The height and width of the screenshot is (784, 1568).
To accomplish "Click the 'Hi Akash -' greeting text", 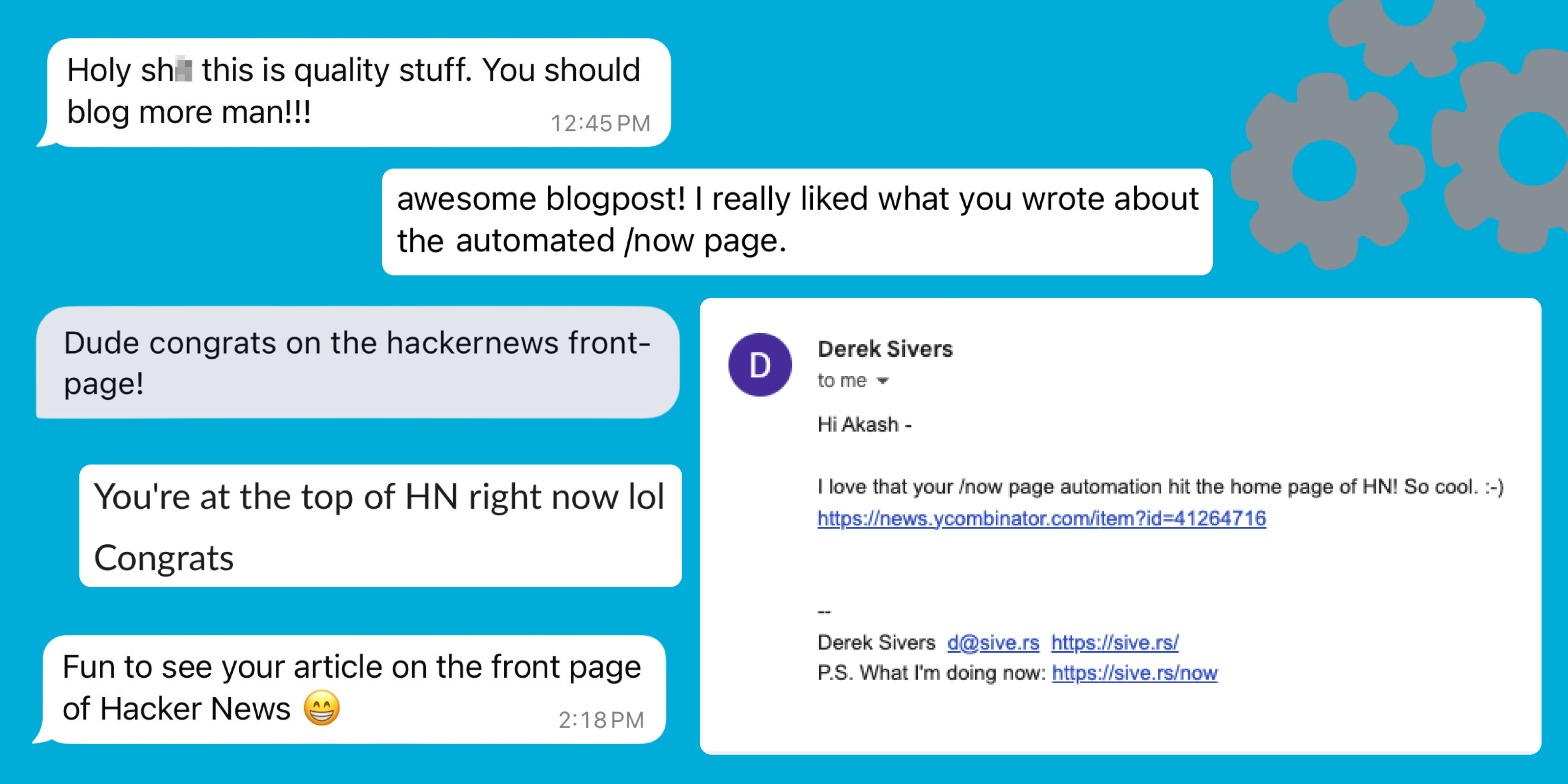I will coord(864,424).
